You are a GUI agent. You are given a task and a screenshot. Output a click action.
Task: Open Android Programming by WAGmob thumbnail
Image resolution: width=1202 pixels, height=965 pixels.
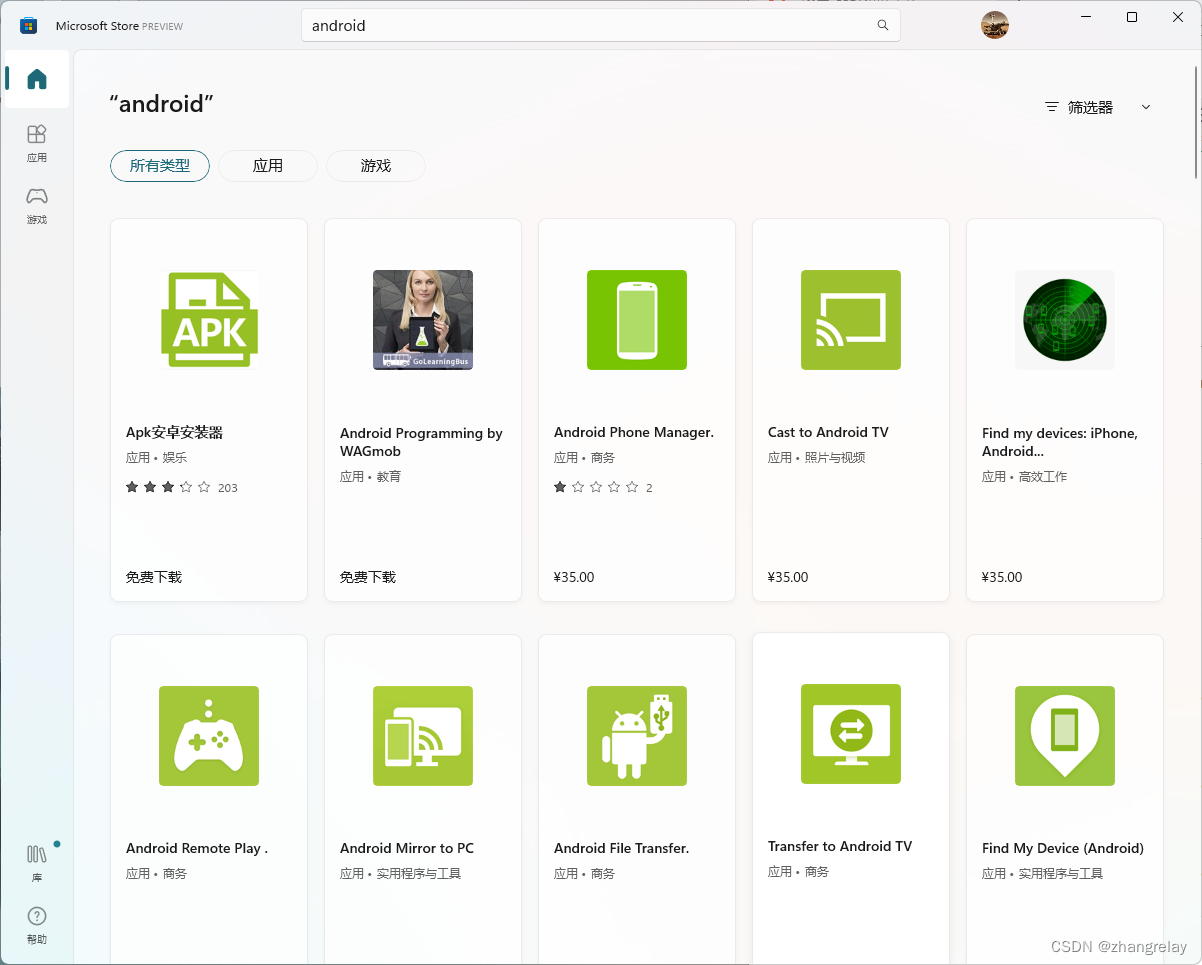tap(423, 320)
